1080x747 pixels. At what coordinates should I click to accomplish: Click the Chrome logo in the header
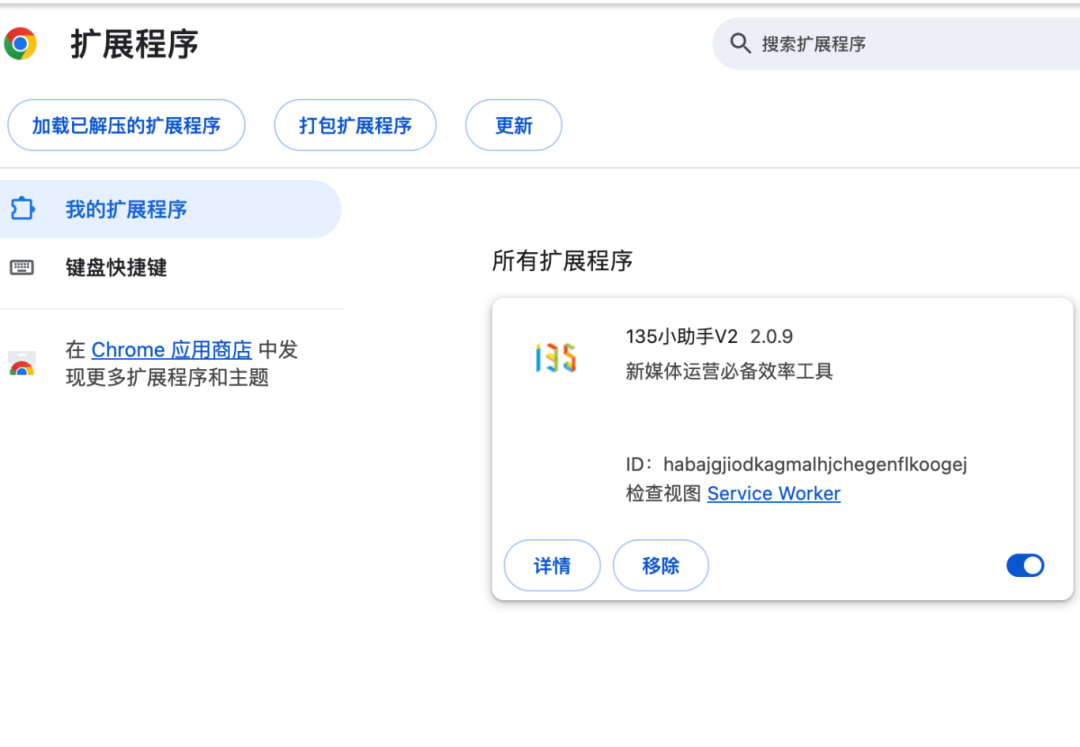20,44
